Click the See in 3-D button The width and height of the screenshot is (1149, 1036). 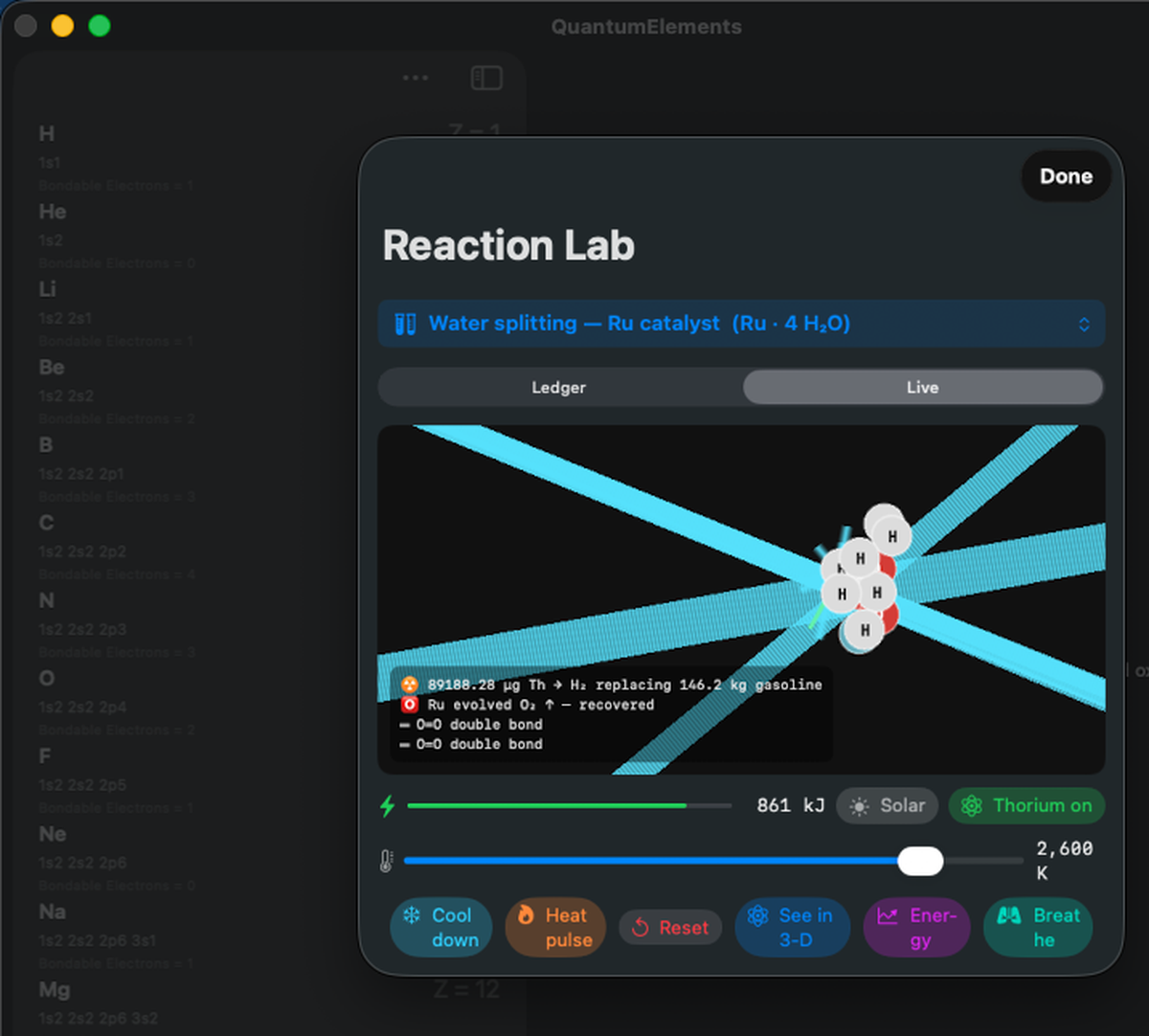tap(793, 928)
